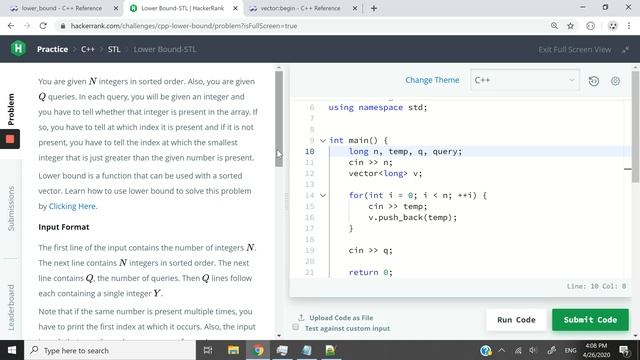Screen dimensions: 640x360
Task: Reload the page
Action: point(43,26)
